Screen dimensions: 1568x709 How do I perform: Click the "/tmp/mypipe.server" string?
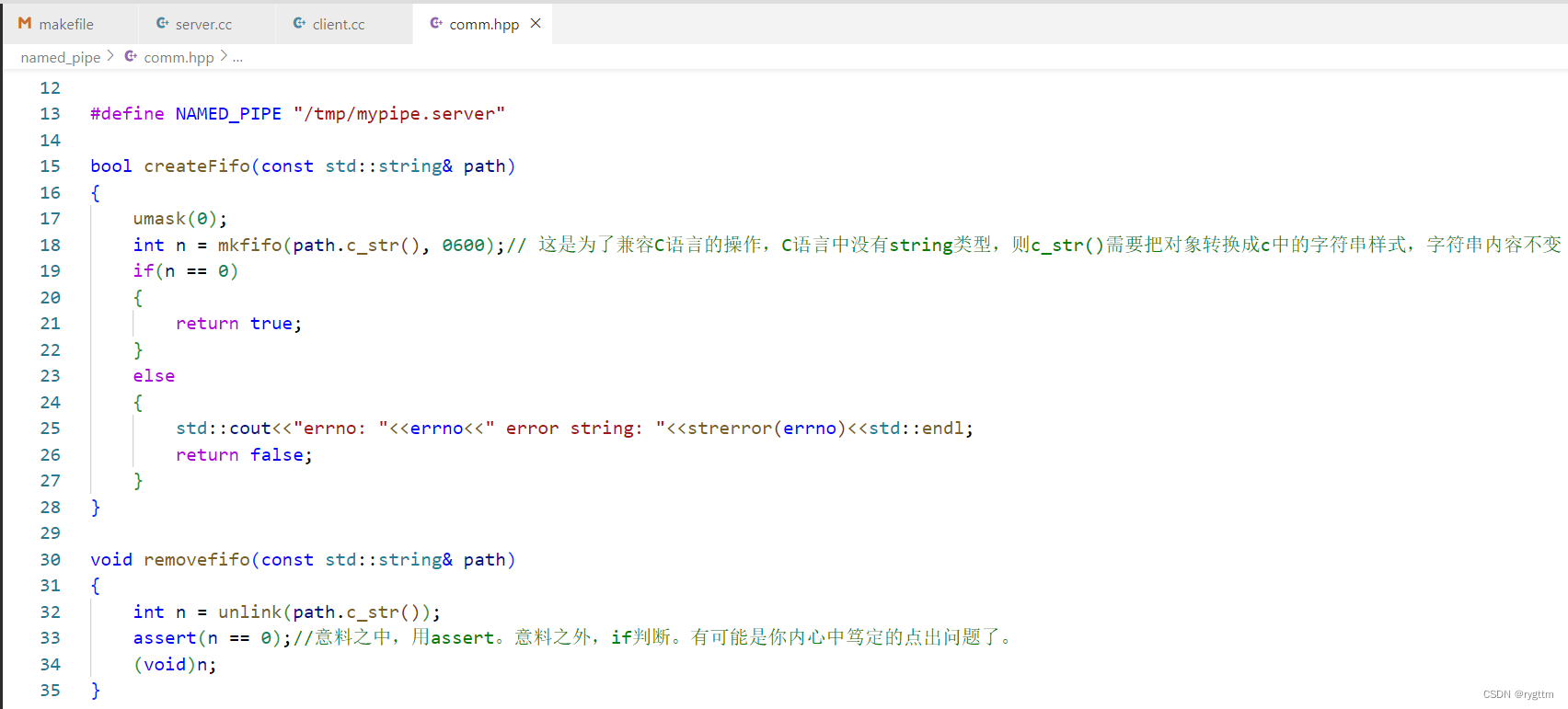(x=399, y=114)
